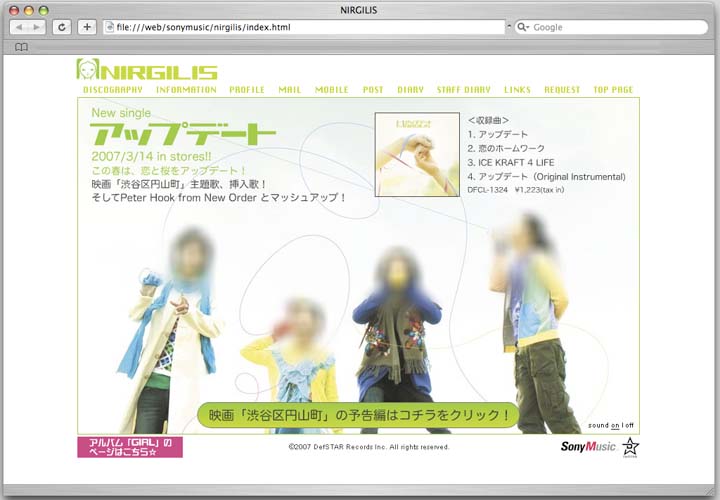Image resolution: width=720 pixels, height=500 pixels.
Task: Open the Google search magnifier dropdown
Action: point(524,27)
